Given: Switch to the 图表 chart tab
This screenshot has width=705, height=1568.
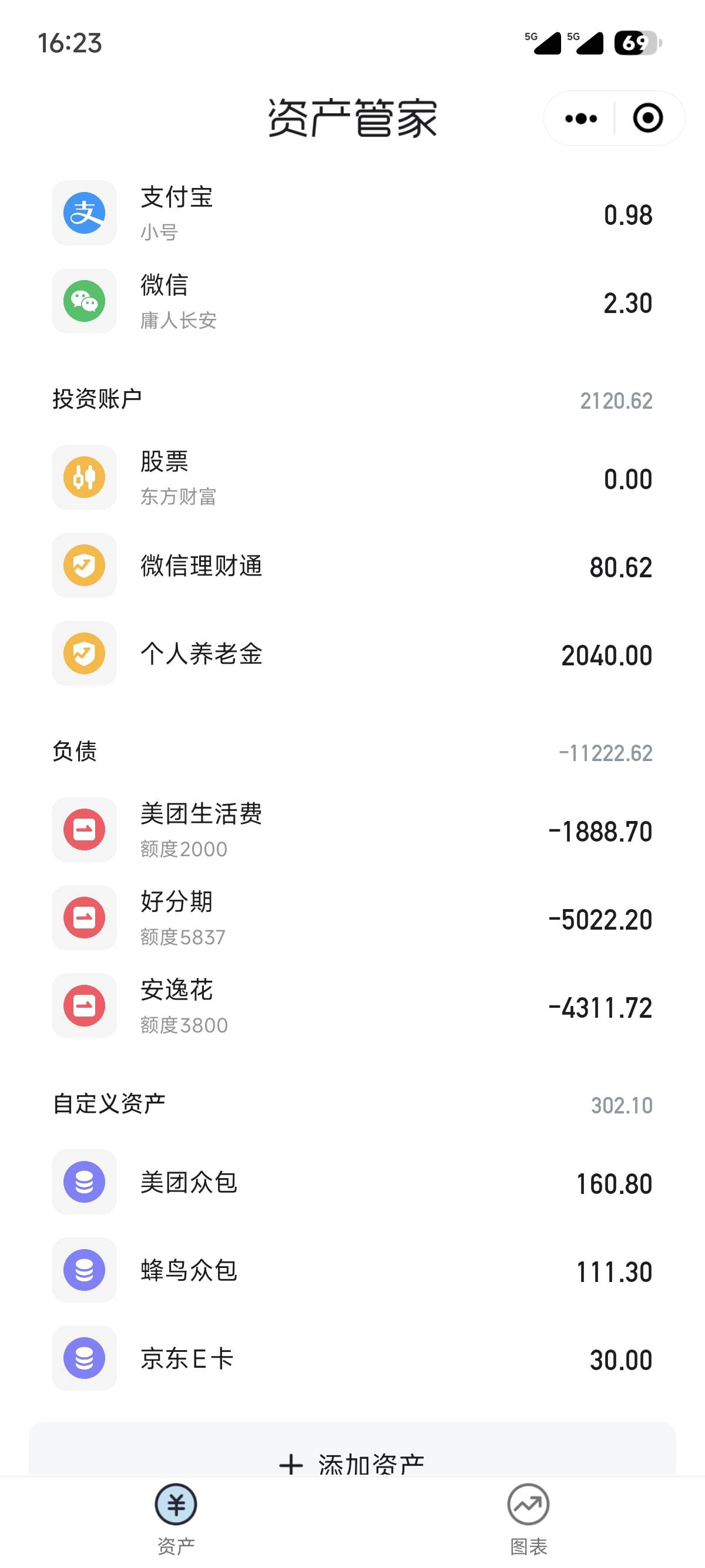Looking at the screenshot, I should coord(528,1518).
